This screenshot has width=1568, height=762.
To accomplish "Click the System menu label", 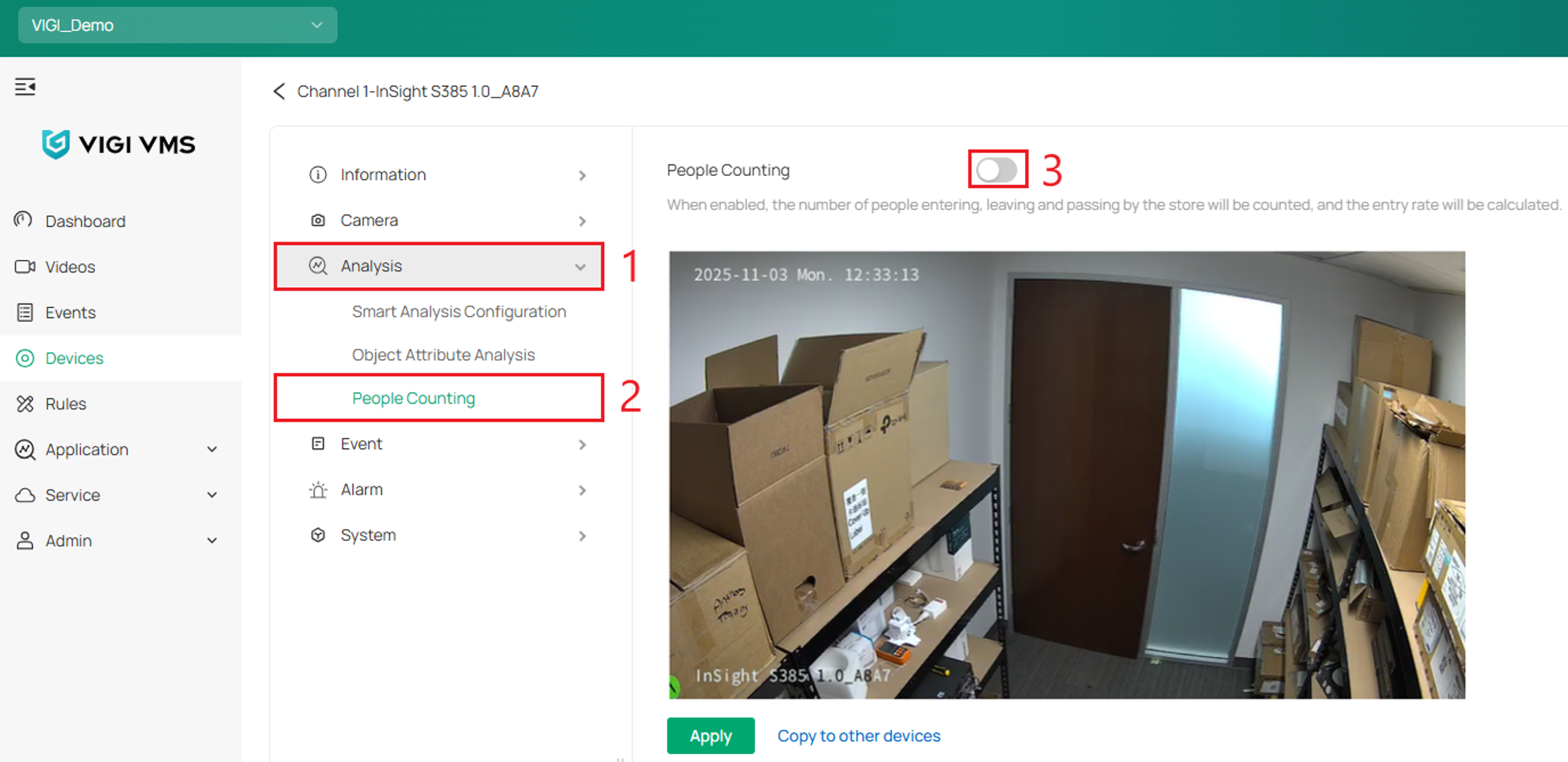I will [x=368, y=535].
